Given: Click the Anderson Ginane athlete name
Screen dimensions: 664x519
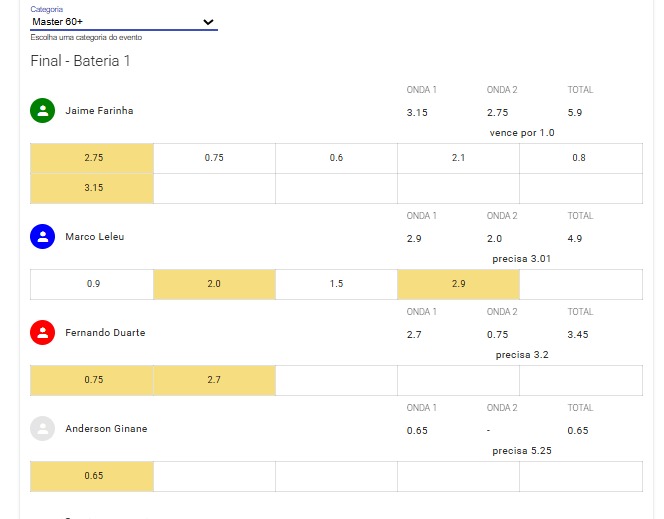Looking at the screenshot, I should 106,429.
